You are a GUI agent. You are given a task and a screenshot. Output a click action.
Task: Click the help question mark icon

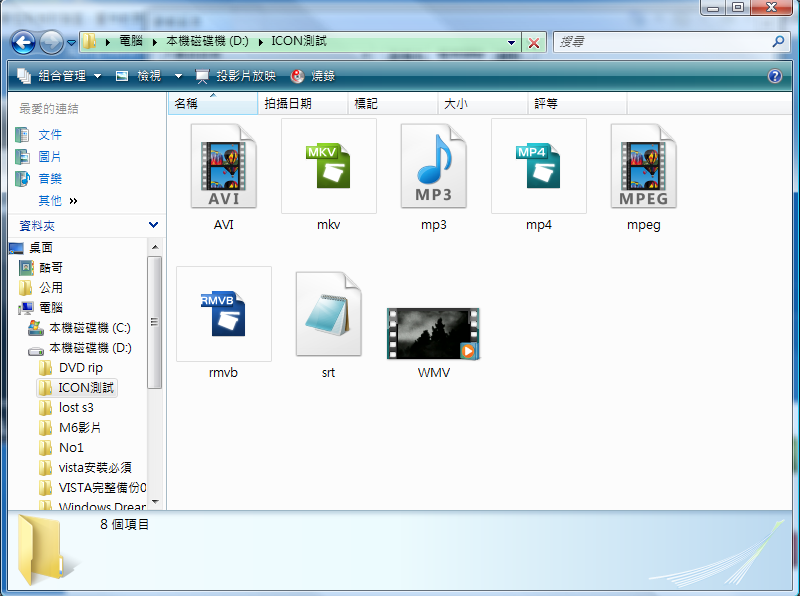pyautogui.click(x=774, y=76)
